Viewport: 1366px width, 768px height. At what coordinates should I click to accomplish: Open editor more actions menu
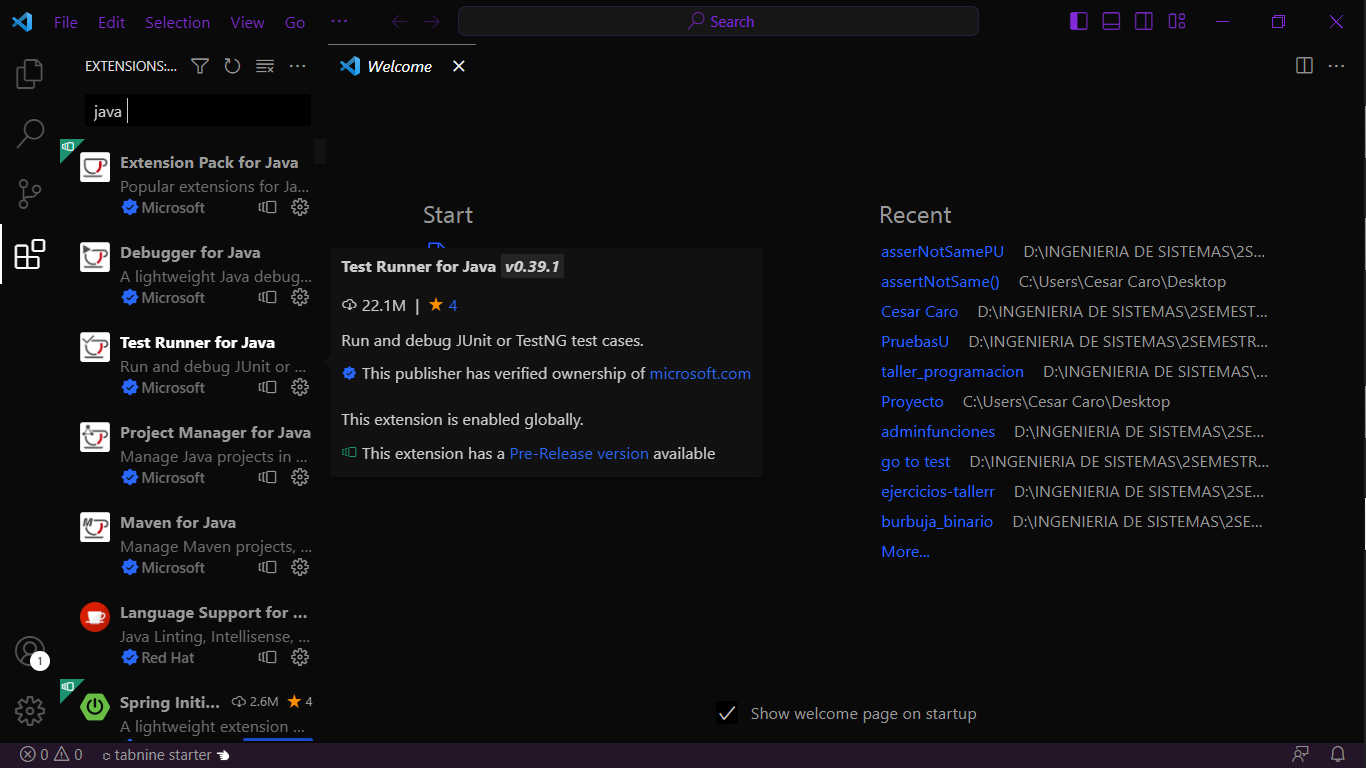point(1337,66)
